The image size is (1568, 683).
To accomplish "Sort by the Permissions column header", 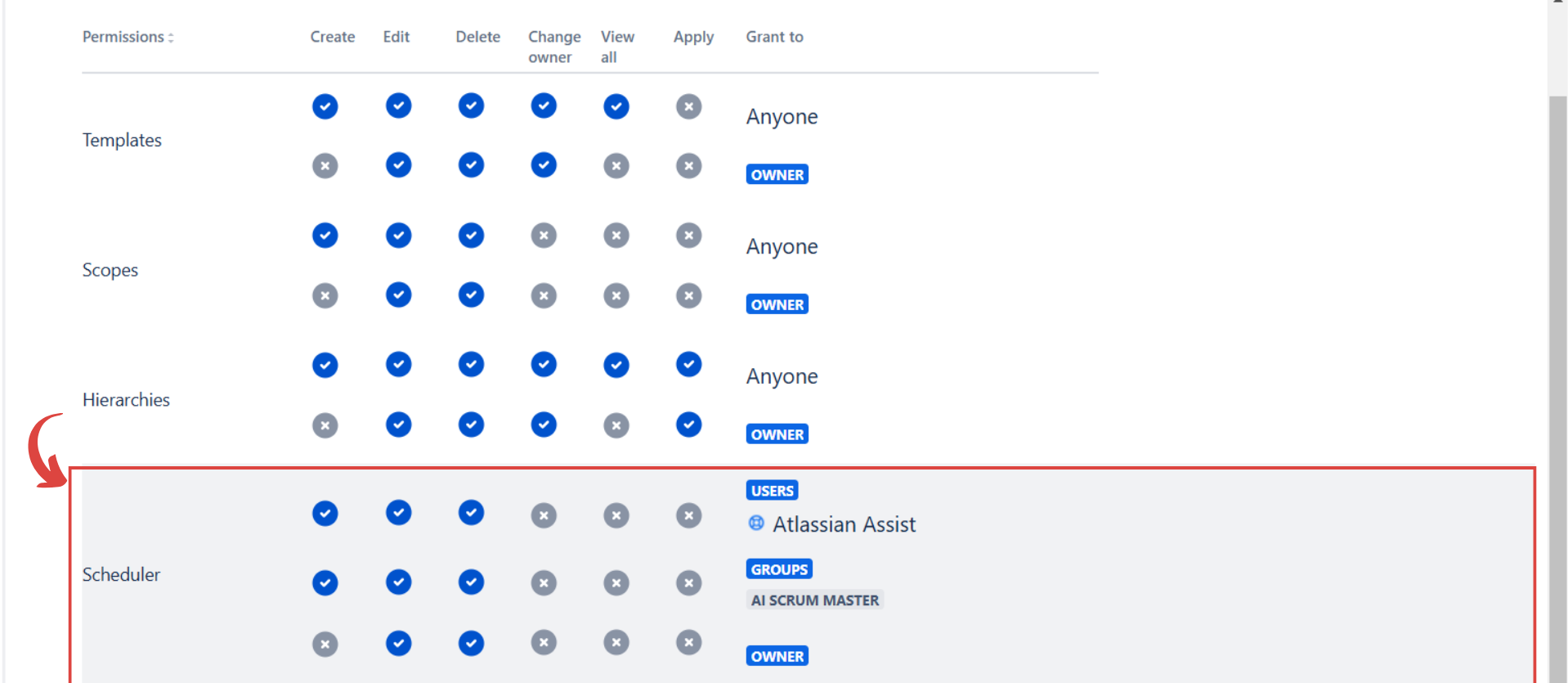I will 128,37.
